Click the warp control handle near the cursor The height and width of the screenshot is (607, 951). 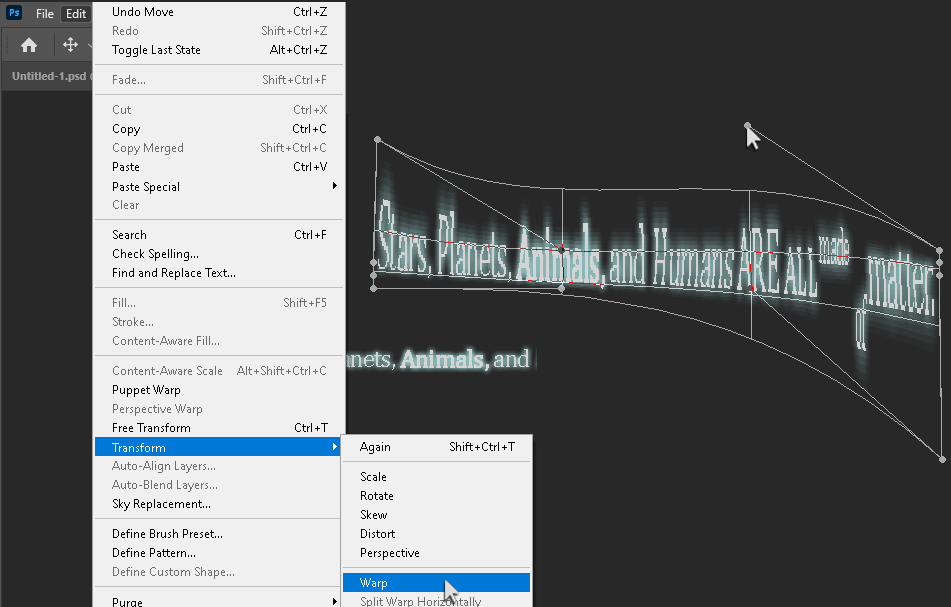click(x=748, y=126)
